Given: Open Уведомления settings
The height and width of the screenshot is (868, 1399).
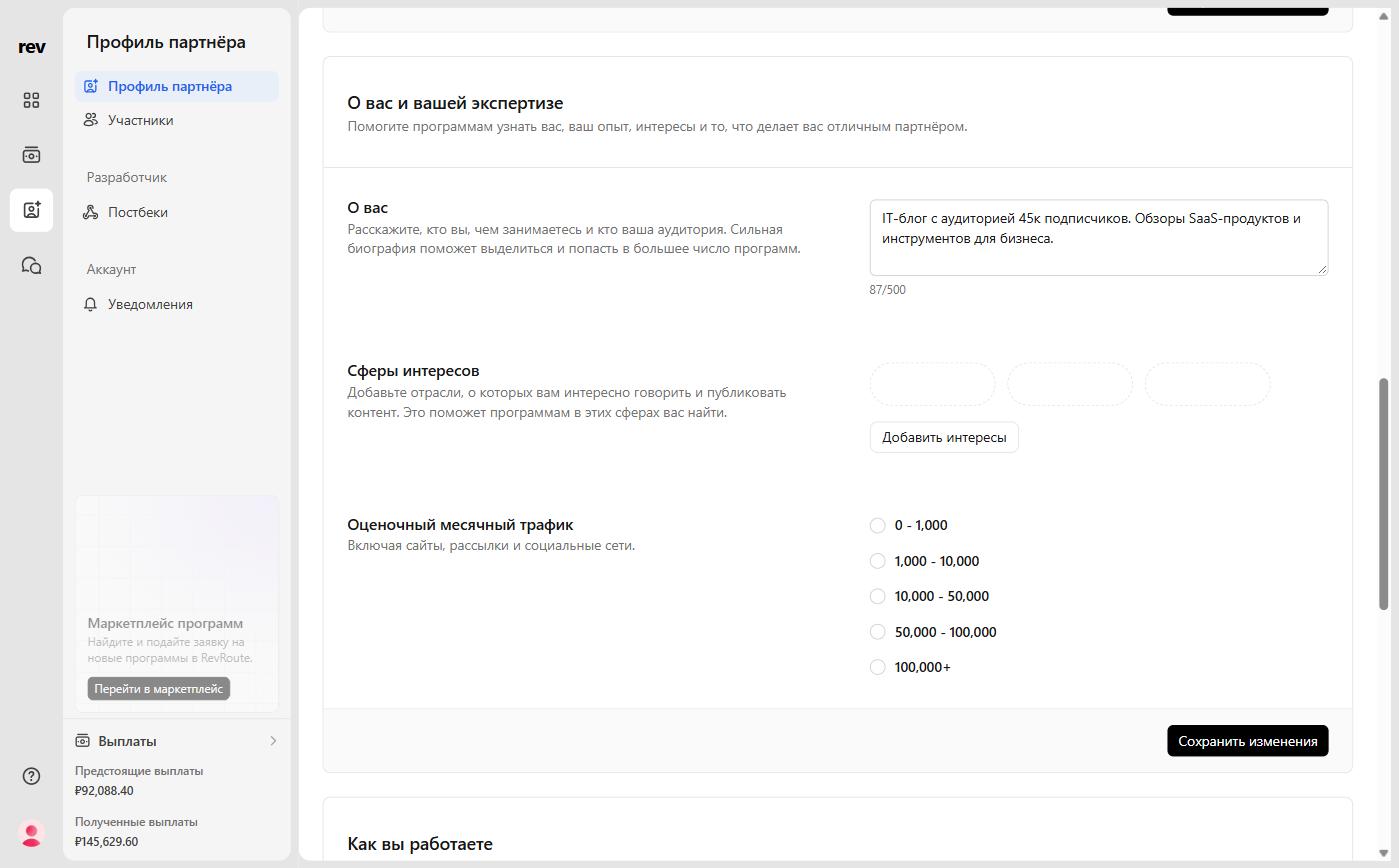Looking at the screenshot, I should click(x=177, y=304).
